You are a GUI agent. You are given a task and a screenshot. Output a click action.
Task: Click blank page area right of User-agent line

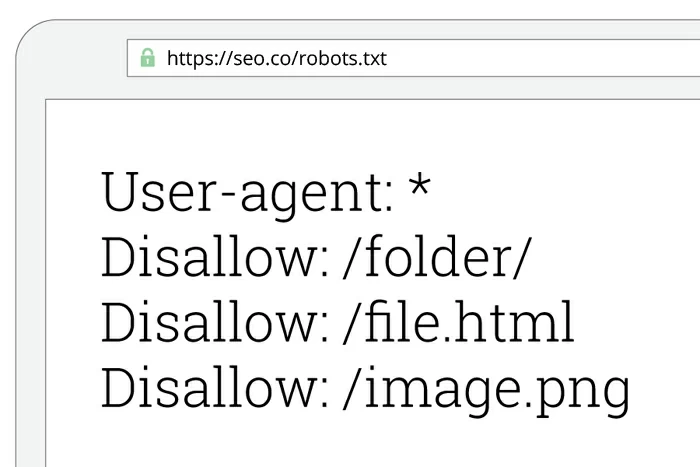click(570, 190)
